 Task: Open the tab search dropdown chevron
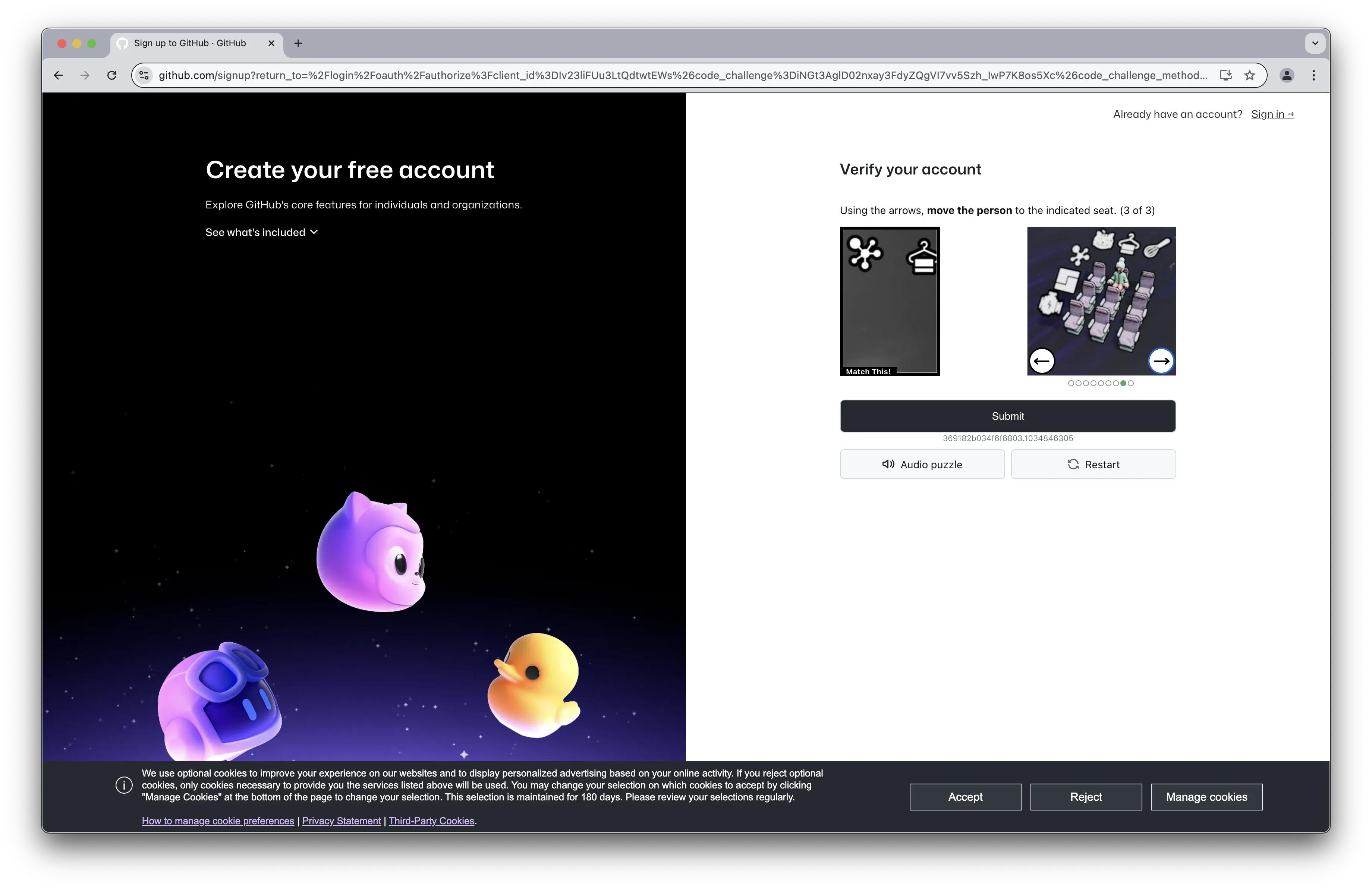[x=1315, y=43]
